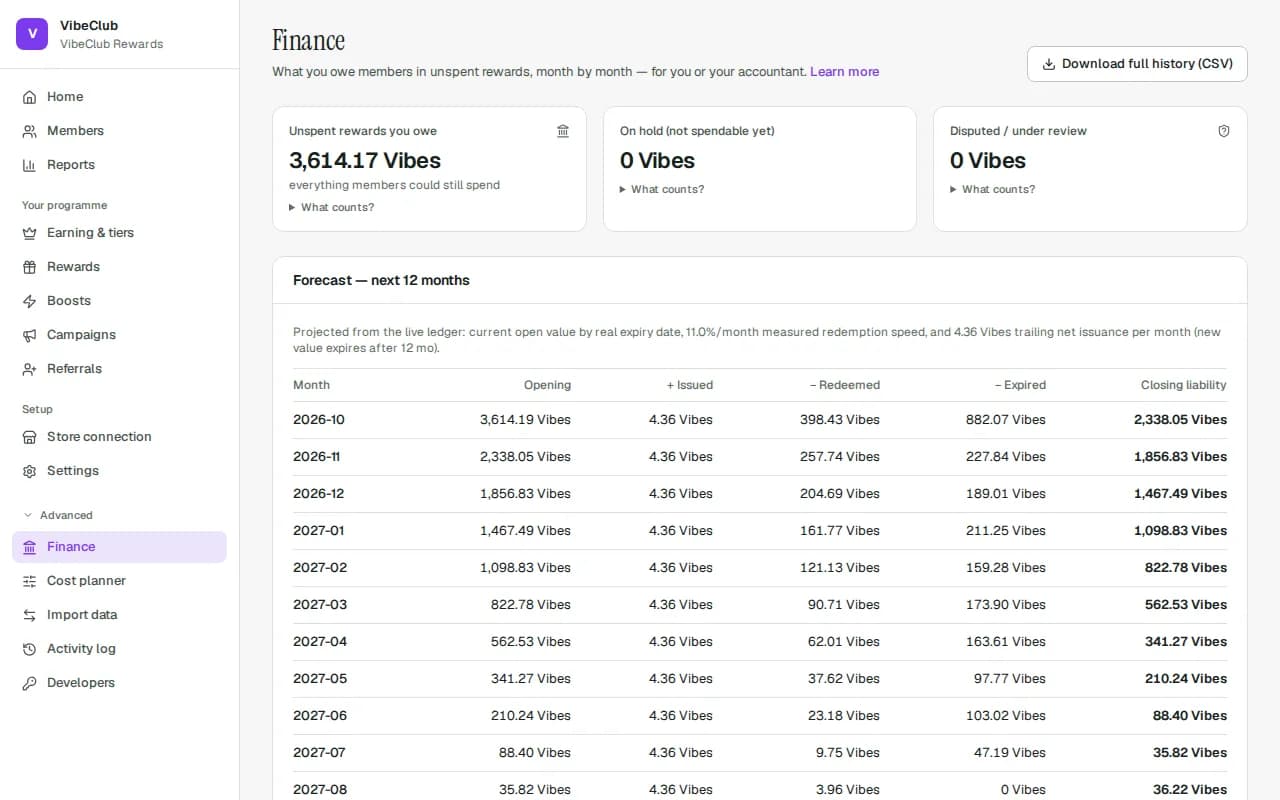This screenshot has height=800, width=1280.
Task: Click bank icon on Unspent rewards card
Action: click(x=563, y=131)
